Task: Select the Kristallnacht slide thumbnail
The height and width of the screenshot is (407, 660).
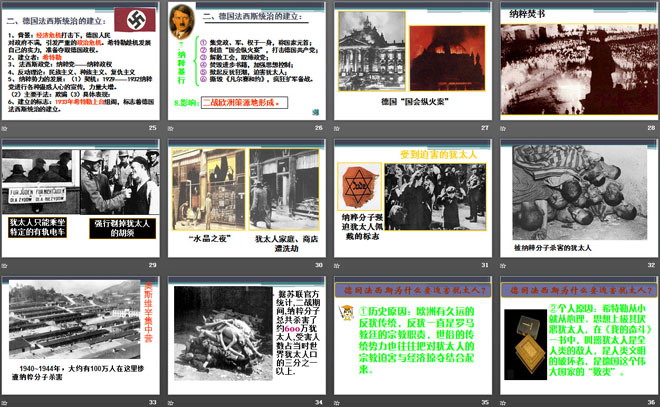Action: coord(246,198)
